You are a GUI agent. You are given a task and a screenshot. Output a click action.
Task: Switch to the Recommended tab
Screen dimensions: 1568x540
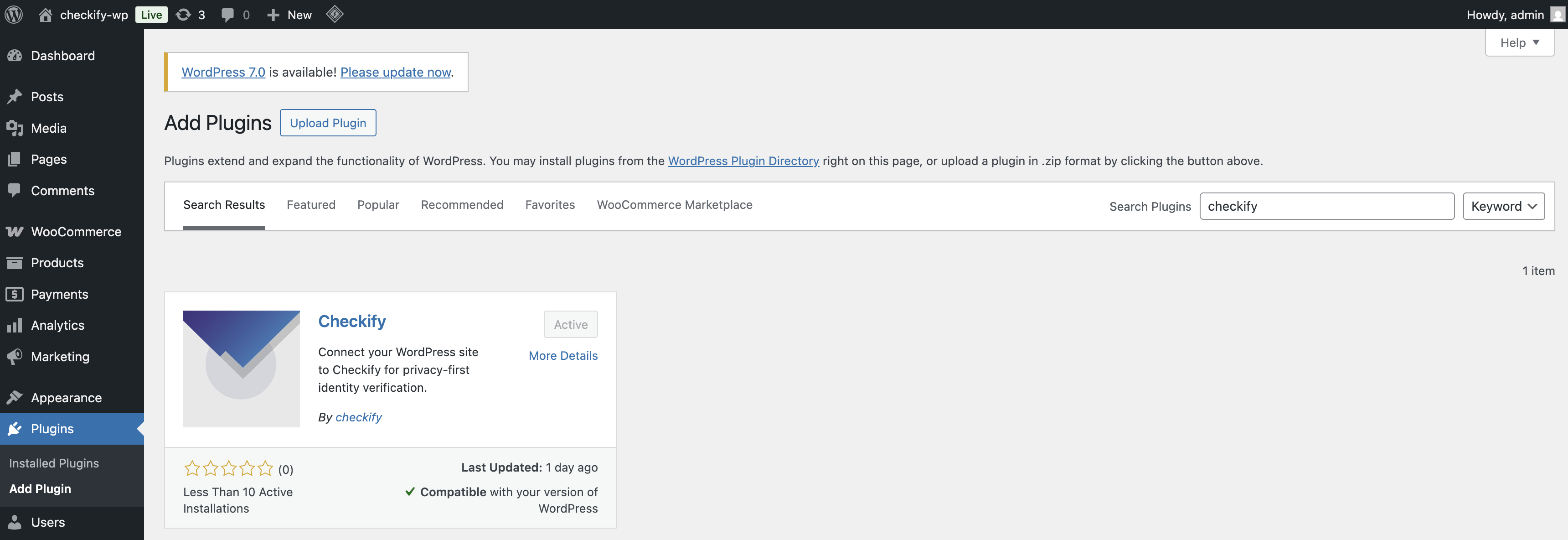[462, 205]
